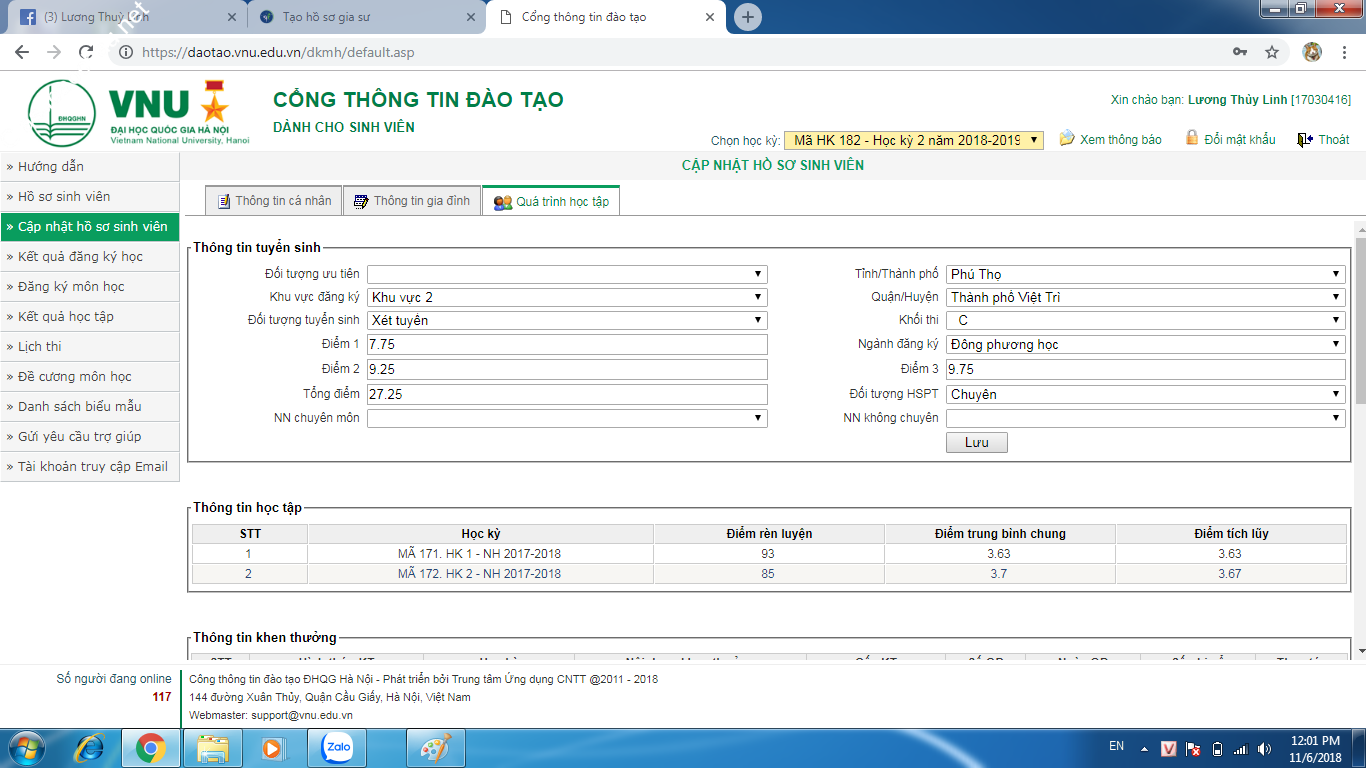Click the bookmark star icon in address bar

(1272, 52)
